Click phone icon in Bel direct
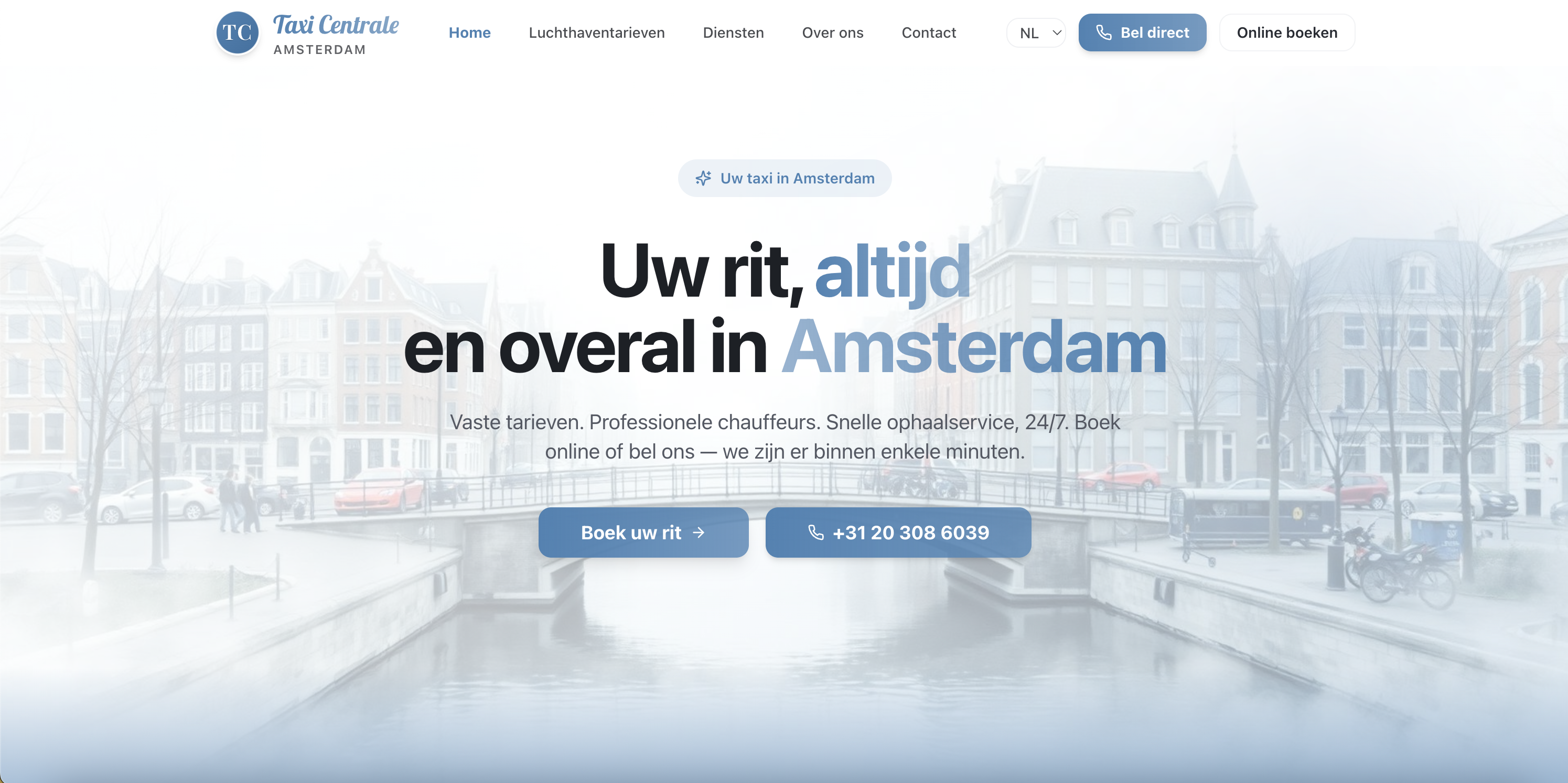The image size is (1568, 783). coord(1103,33)
